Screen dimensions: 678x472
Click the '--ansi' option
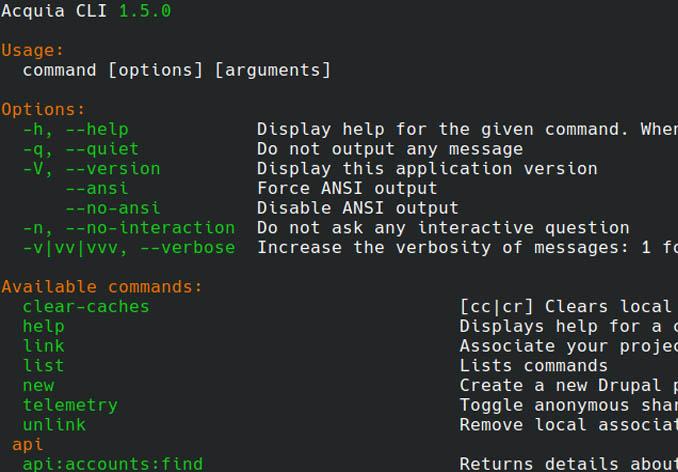tap(97, 188)
